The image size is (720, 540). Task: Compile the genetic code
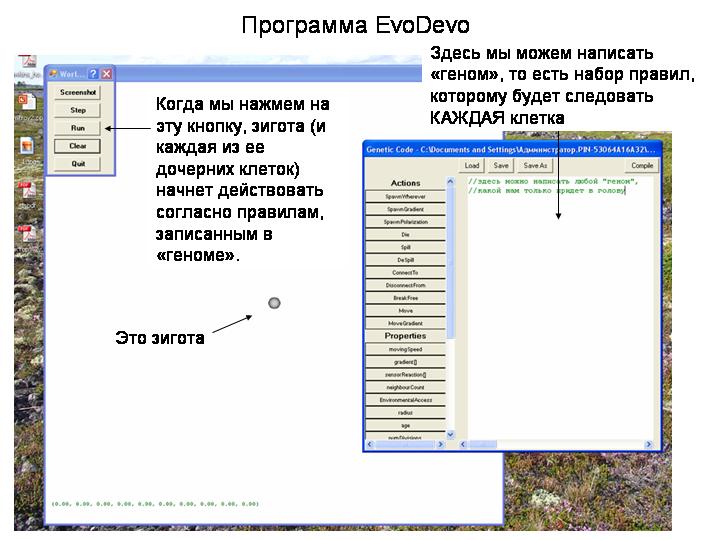[642, 166]
